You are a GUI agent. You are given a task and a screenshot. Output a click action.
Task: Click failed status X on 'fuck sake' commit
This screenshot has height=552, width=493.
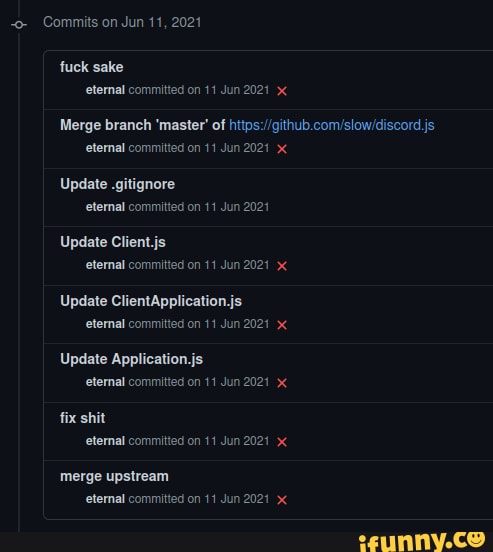282,91
